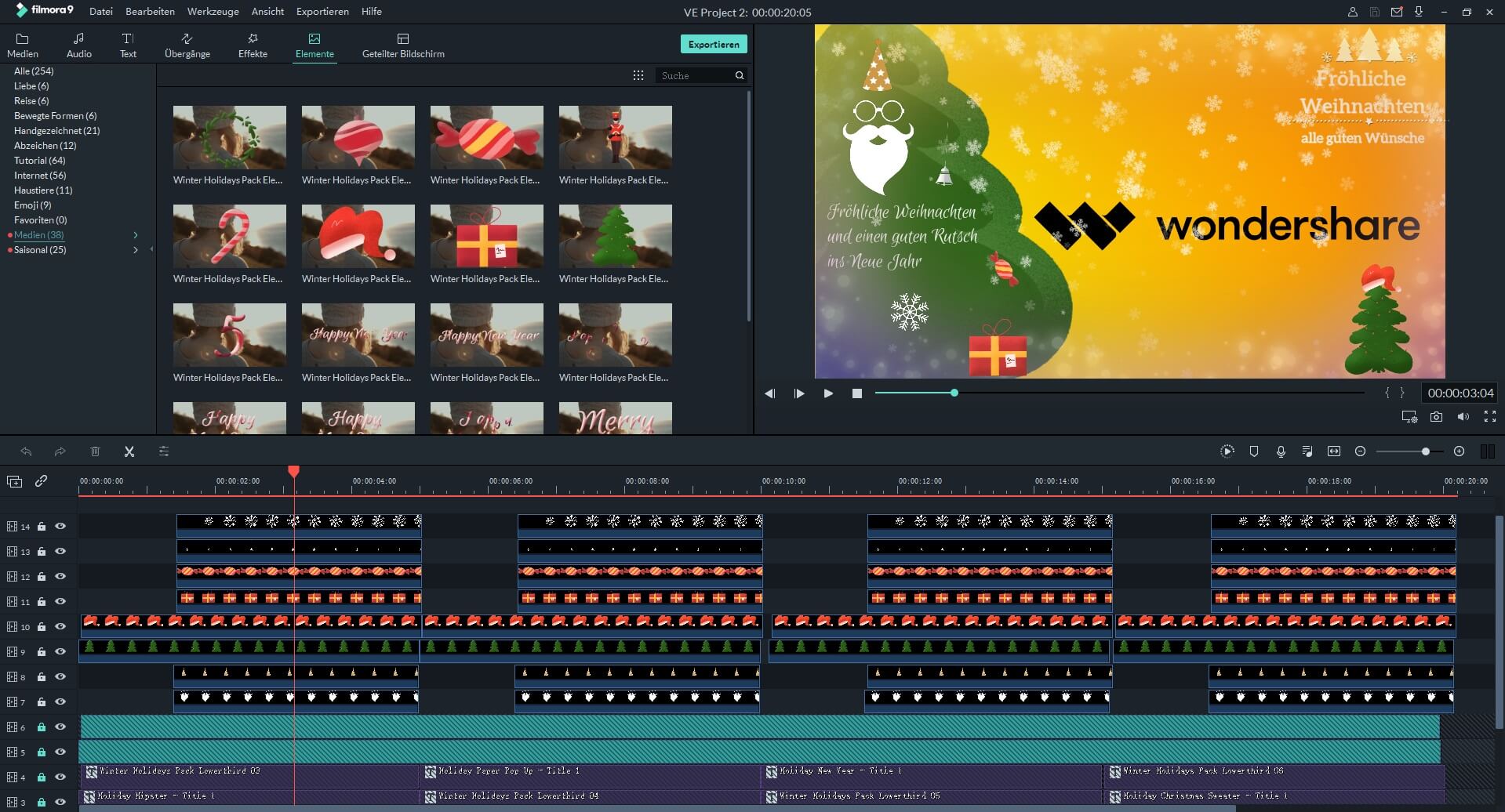Click the record voiceover microphone icon

[x=1281, y=451]
